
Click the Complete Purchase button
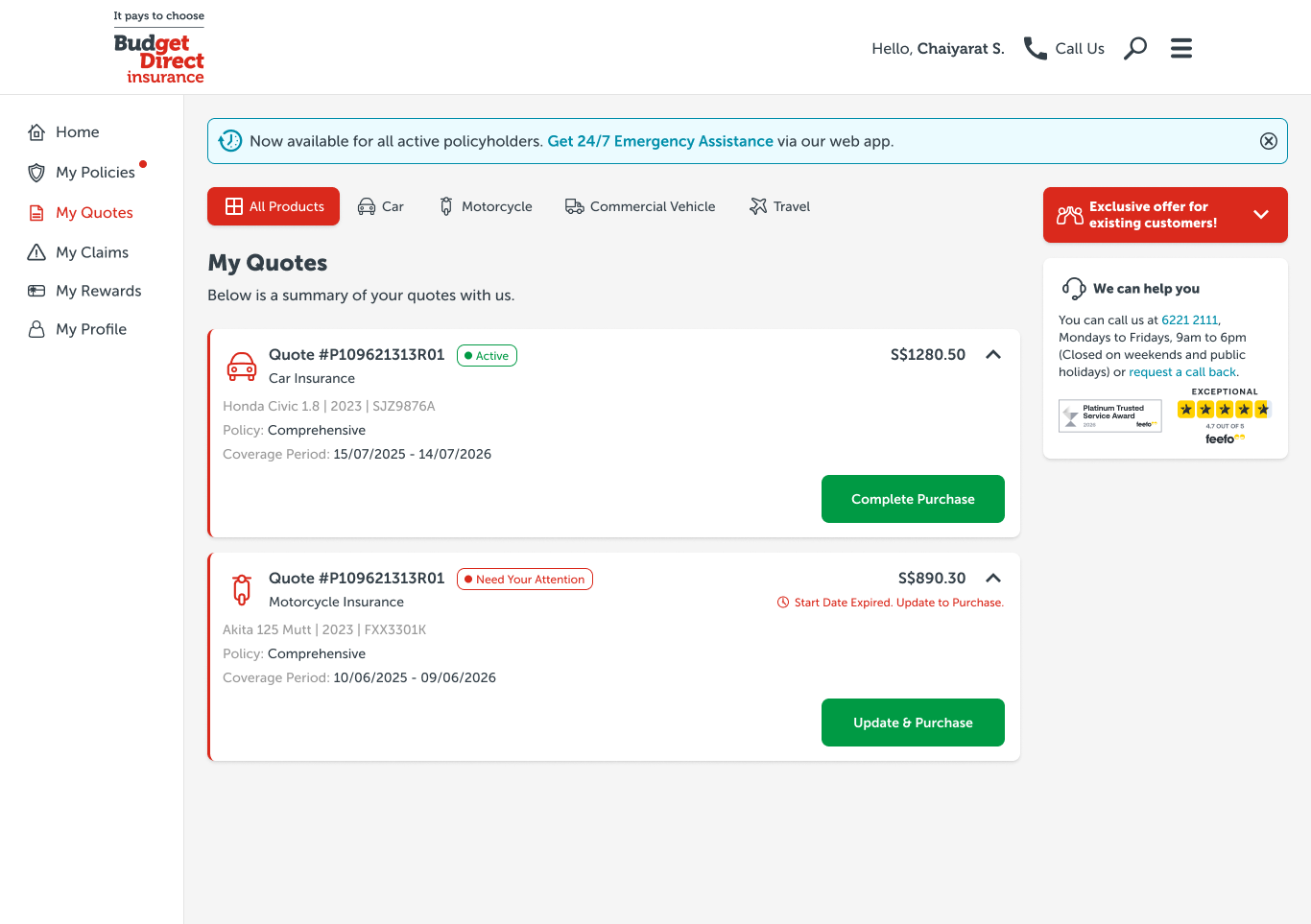[x=913, y=499]
